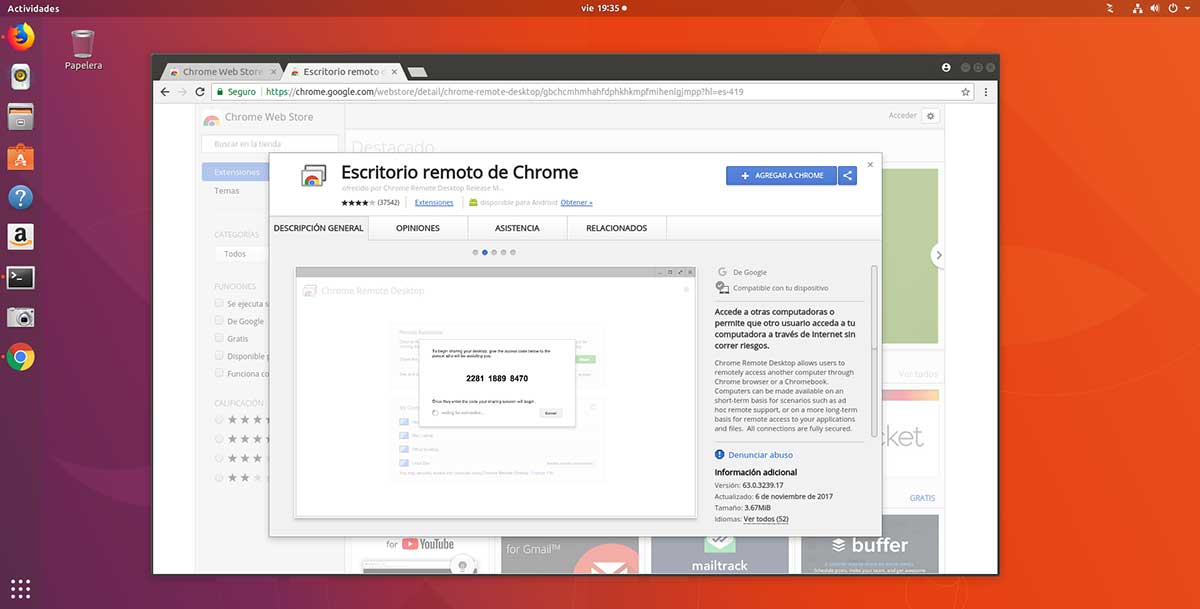The height and width of the screenshot is (609, 1200).
Task: Click Denunciar abuso link
Action: [760, 455]
